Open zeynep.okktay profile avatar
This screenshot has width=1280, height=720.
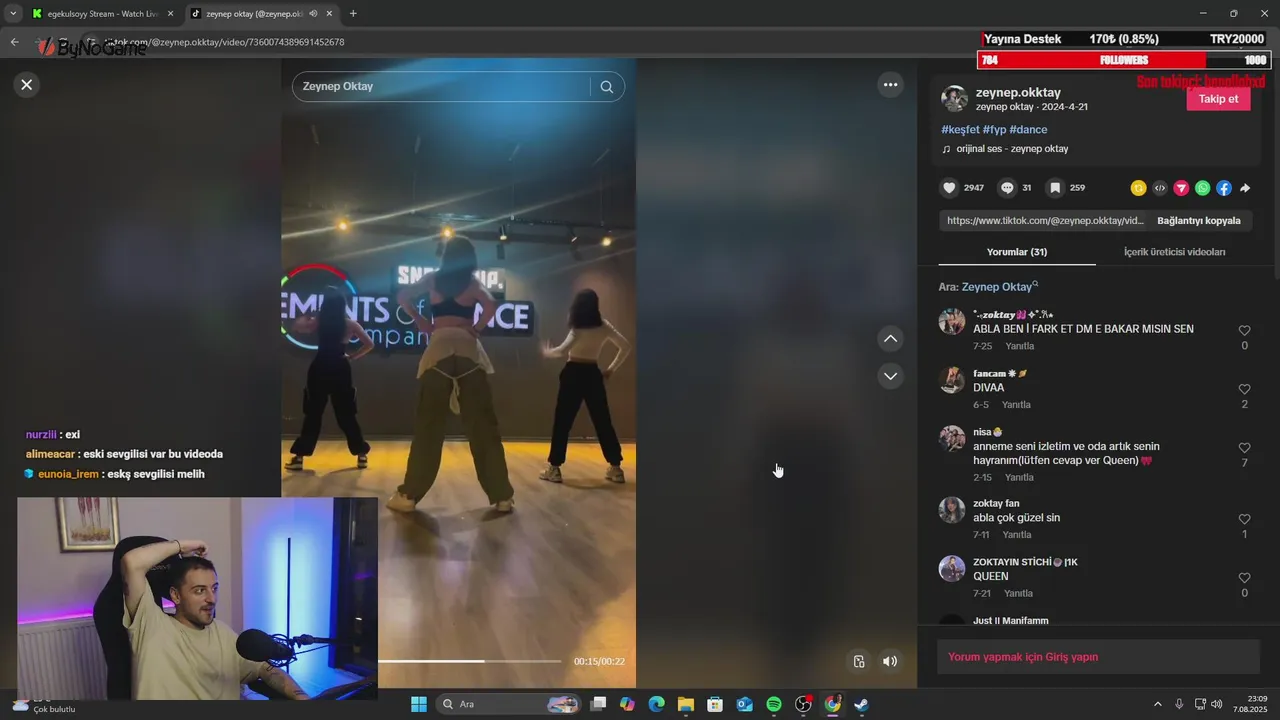point(955,98)
